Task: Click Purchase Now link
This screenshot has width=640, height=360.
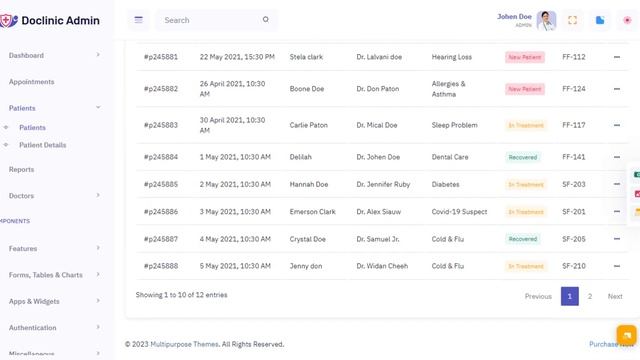Action: (611, 344)
